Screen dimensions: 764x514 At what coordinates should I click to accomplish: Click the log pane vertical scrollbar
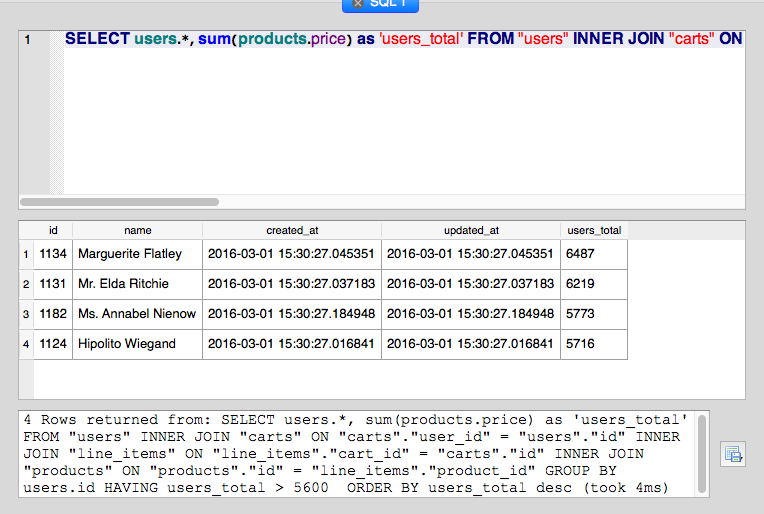point(702,454)
